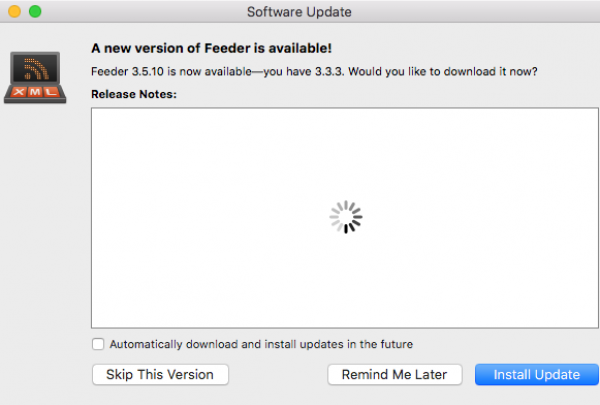Click the L key on the Feeder icon

click(x=51, y=92)
